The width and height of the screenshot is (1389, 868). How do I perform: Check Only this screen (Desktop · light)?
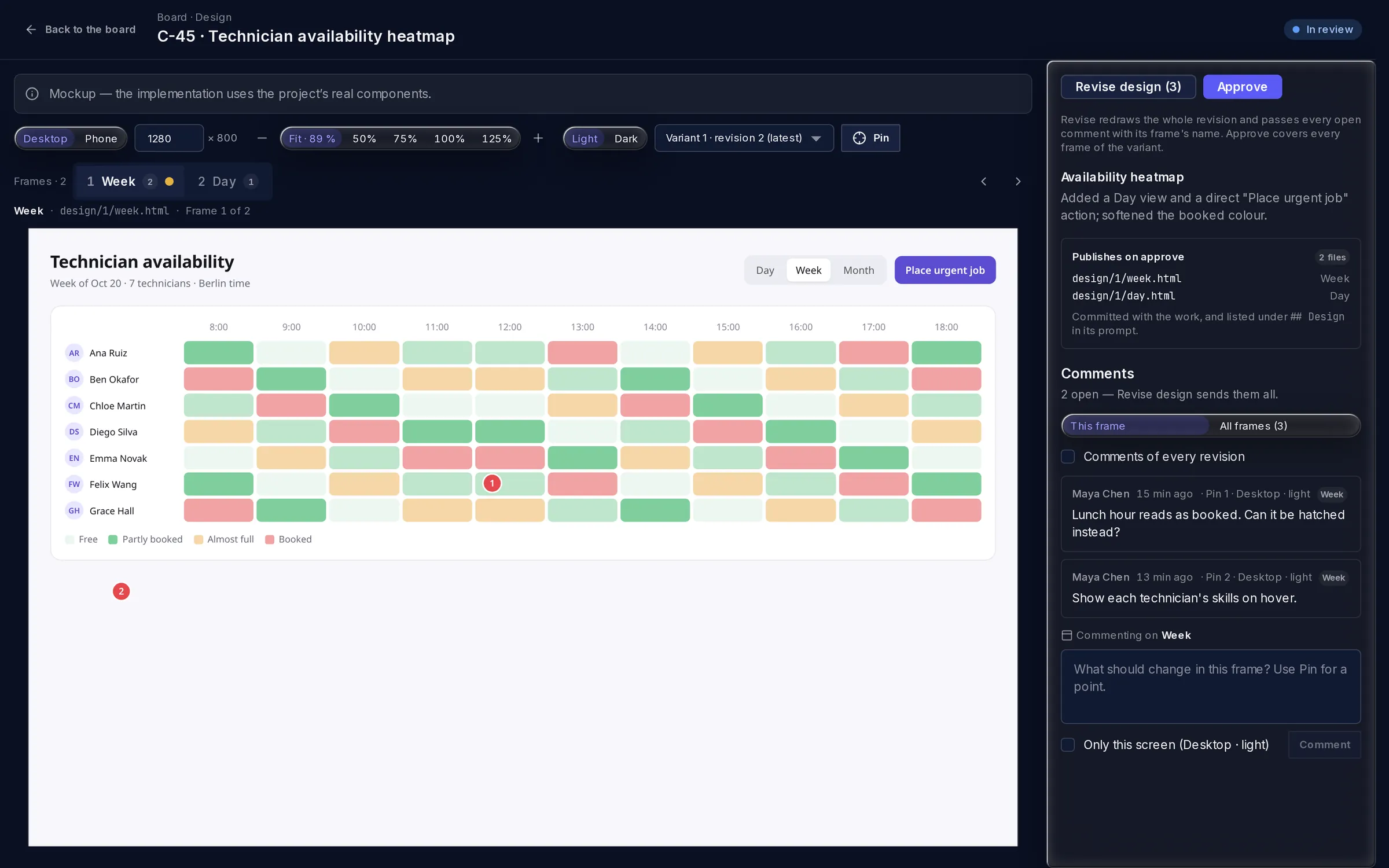(x=1068, y=745)
